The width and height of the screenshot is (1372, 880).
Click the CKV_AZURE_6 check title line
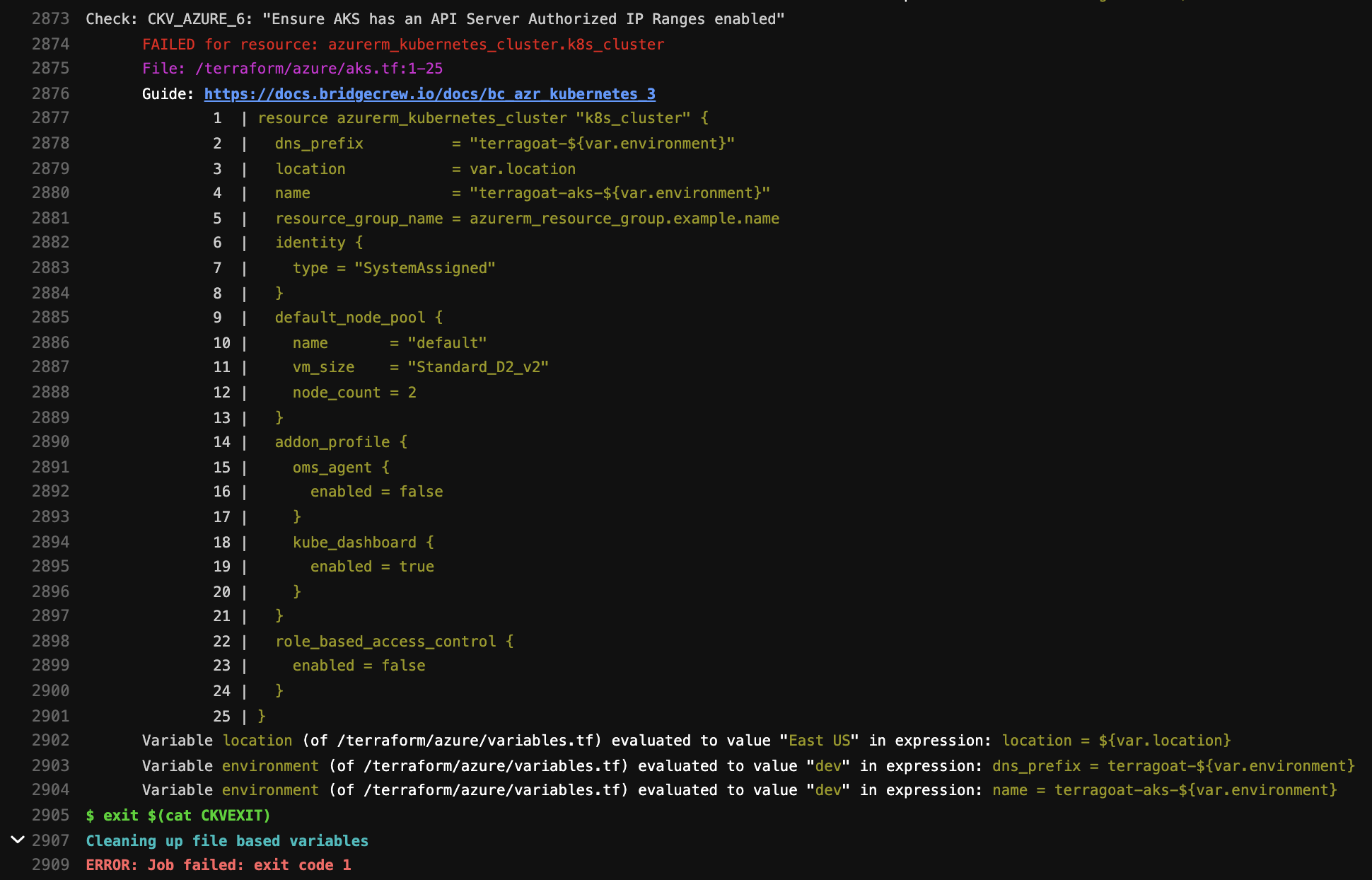[435, 19]
